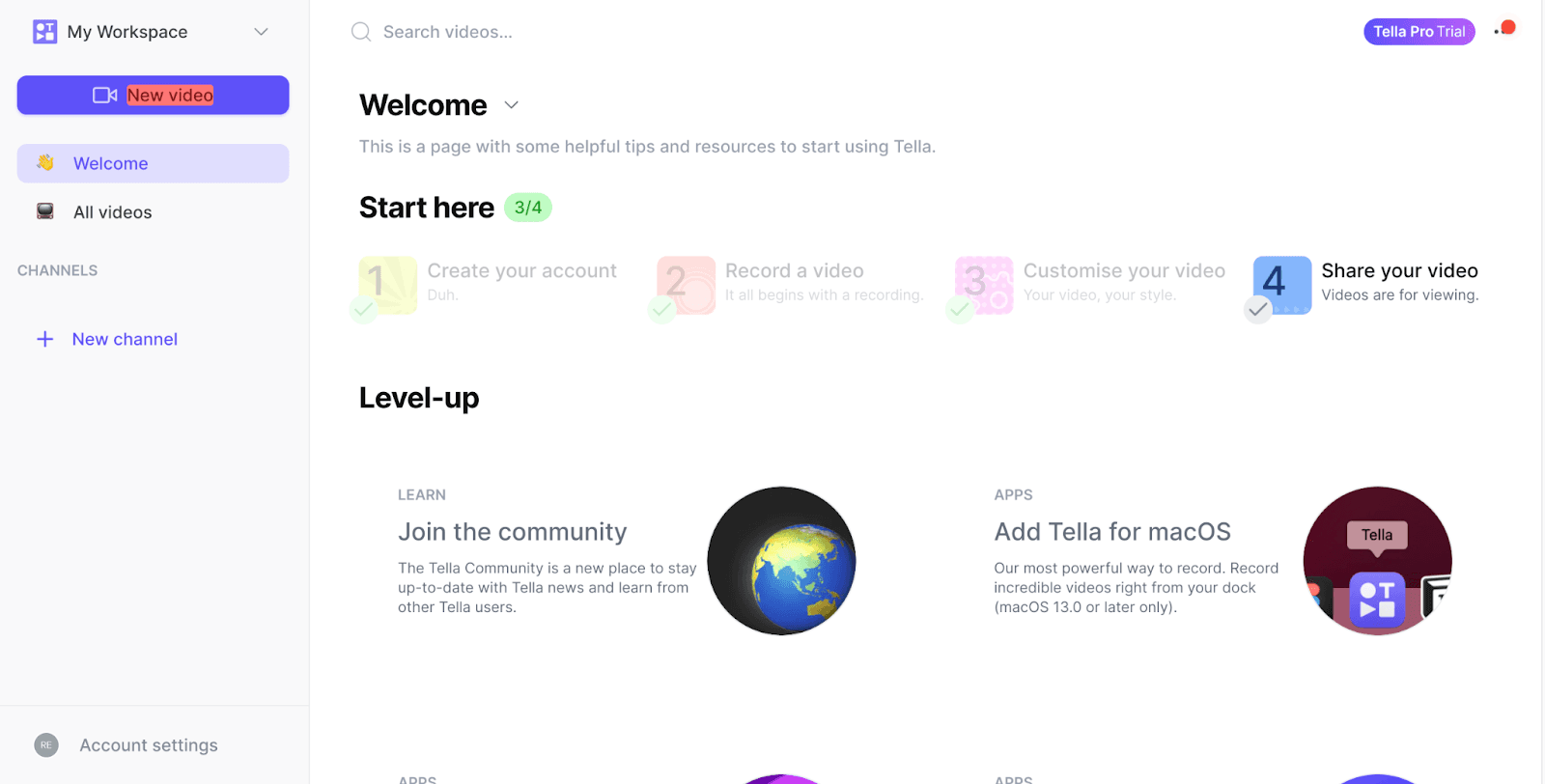Click the Tella workspace logo icon
This screenshot has width=1545, height=784.
[x=44, y=32]
